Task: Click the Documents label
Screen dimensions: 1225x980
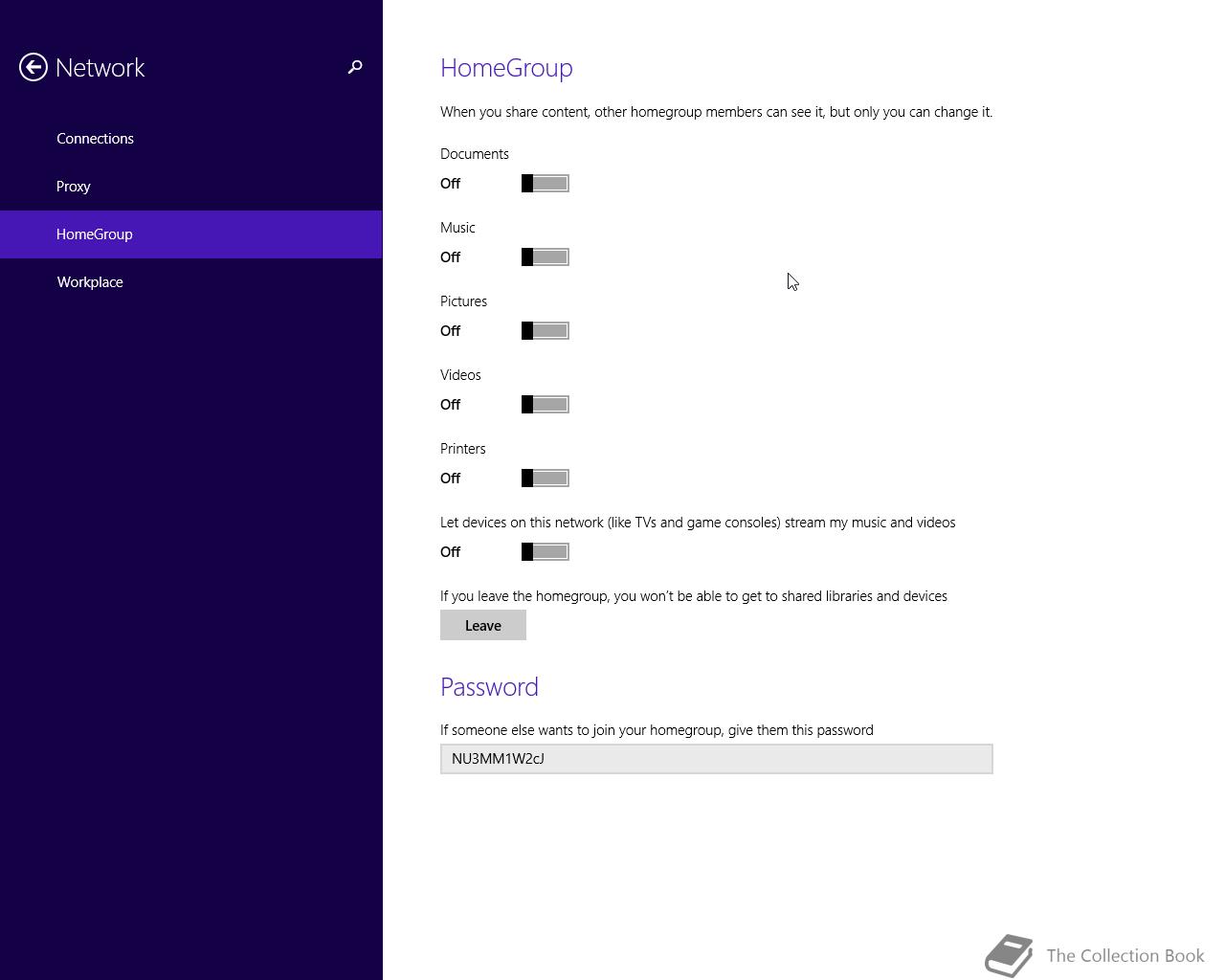Action: click(475, 154)
